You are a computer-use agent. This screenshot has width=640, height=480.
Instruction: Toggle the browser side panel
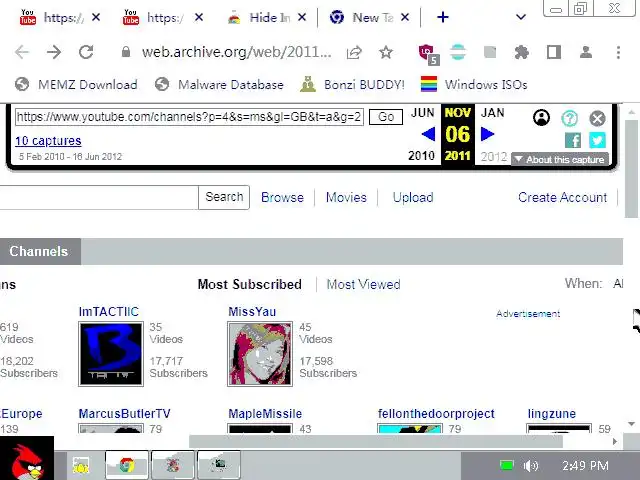click(553, 52)
